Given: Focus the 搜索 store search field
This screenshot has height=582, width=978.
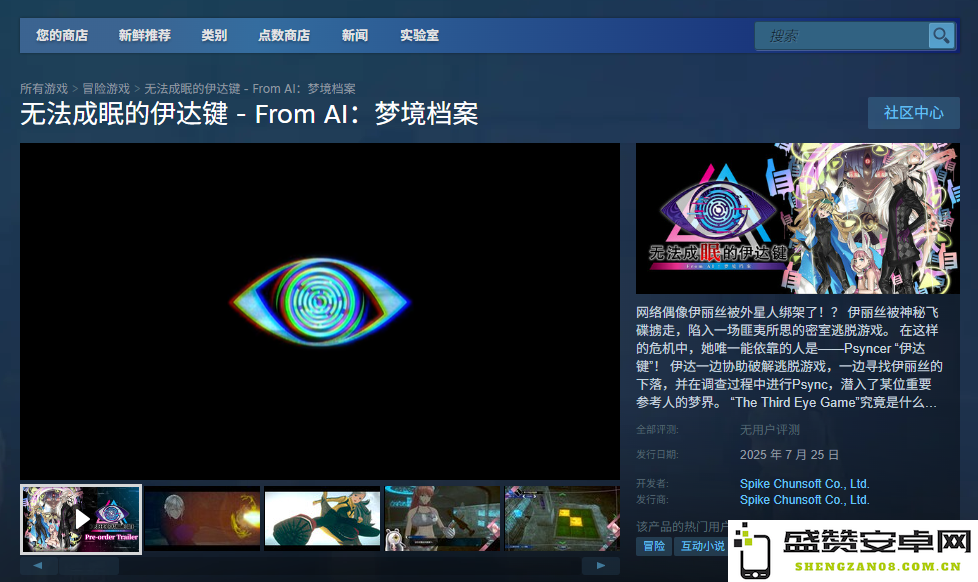Looking at the screenshot, I should (x=841, y=36).
